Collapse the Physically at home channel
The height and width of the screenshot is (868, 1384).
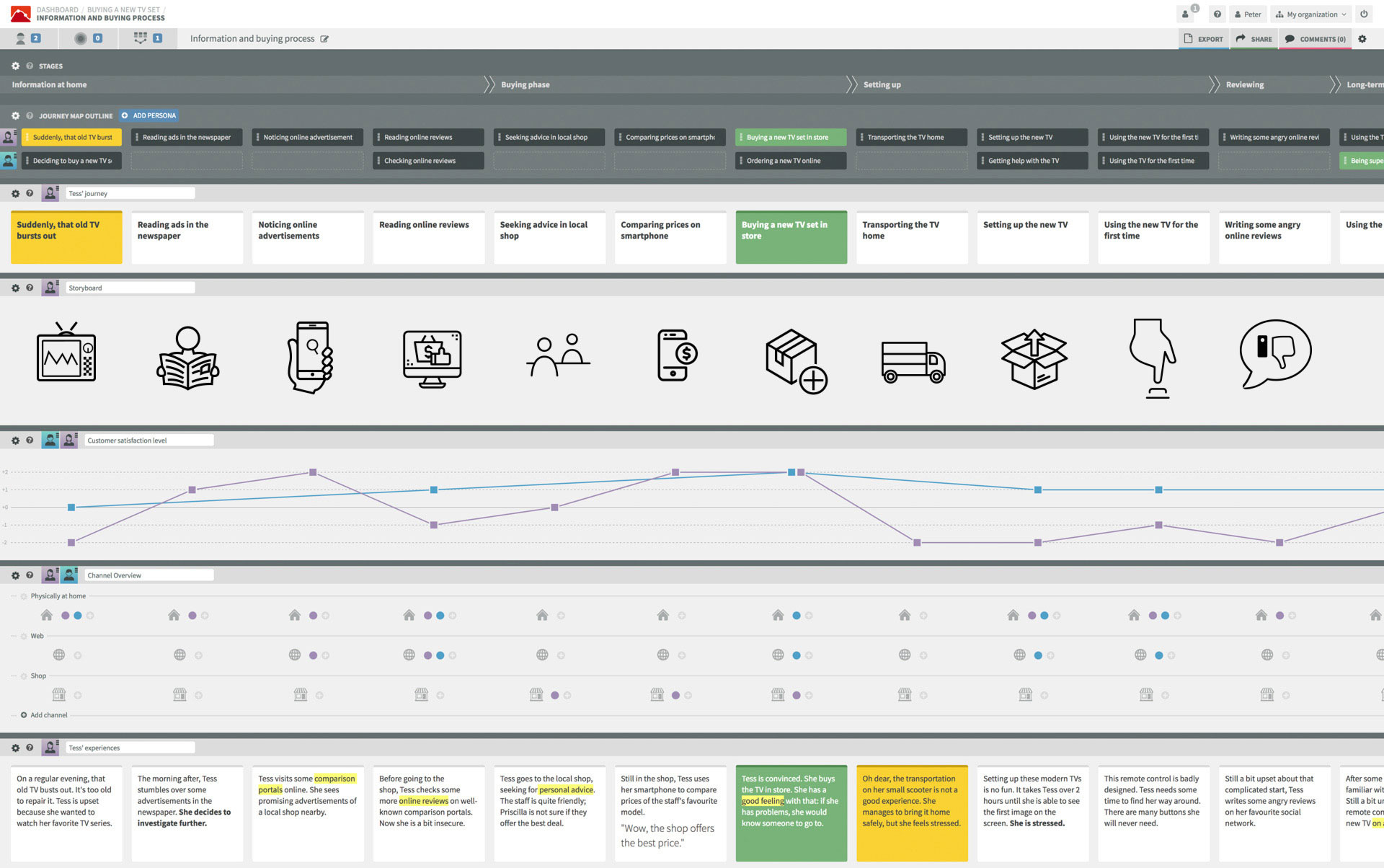tap(14, 596)
